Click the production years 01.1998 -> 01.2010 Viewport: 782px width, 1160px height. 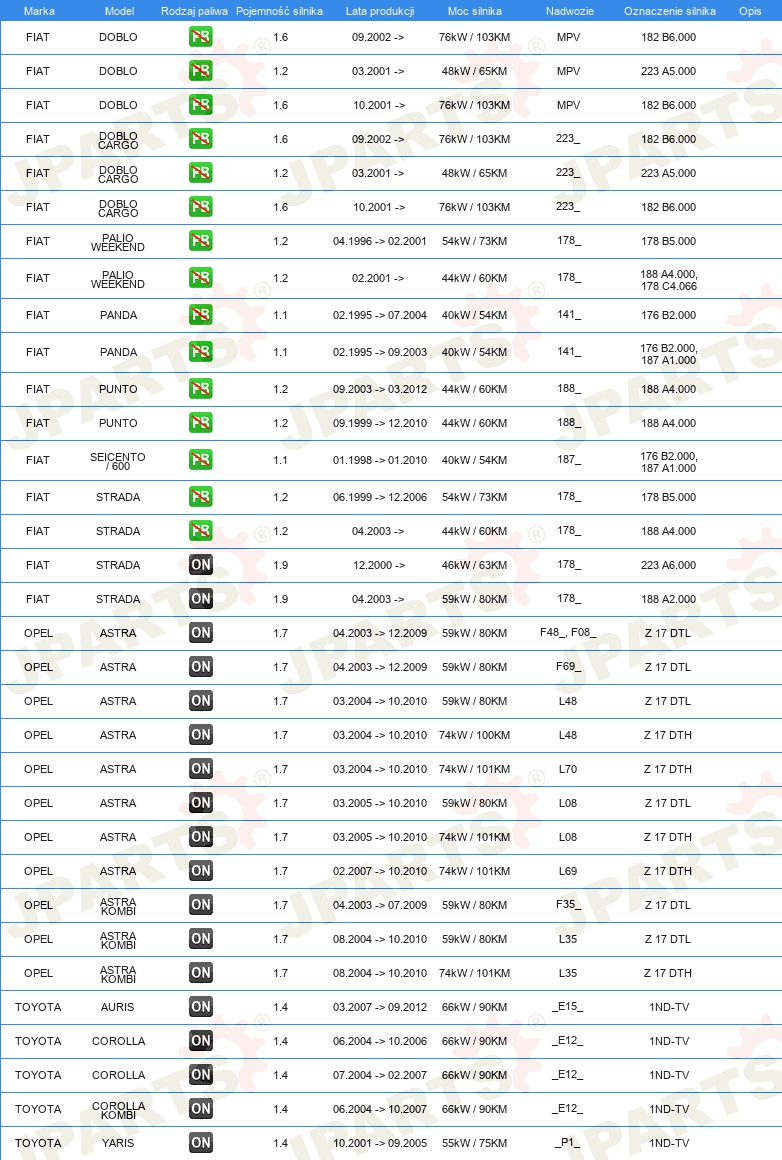pos(380,460)
